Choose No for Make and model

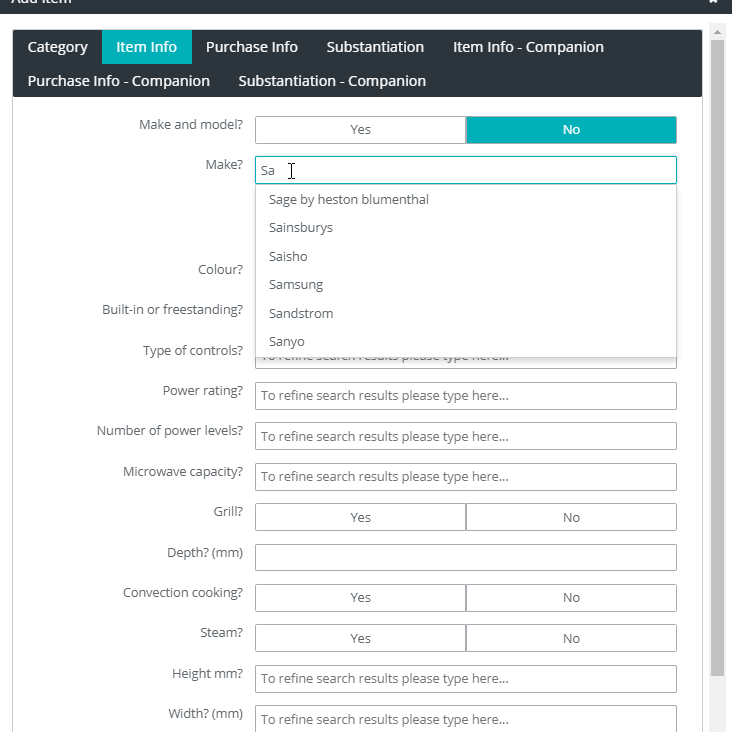(x=571, y=130)
